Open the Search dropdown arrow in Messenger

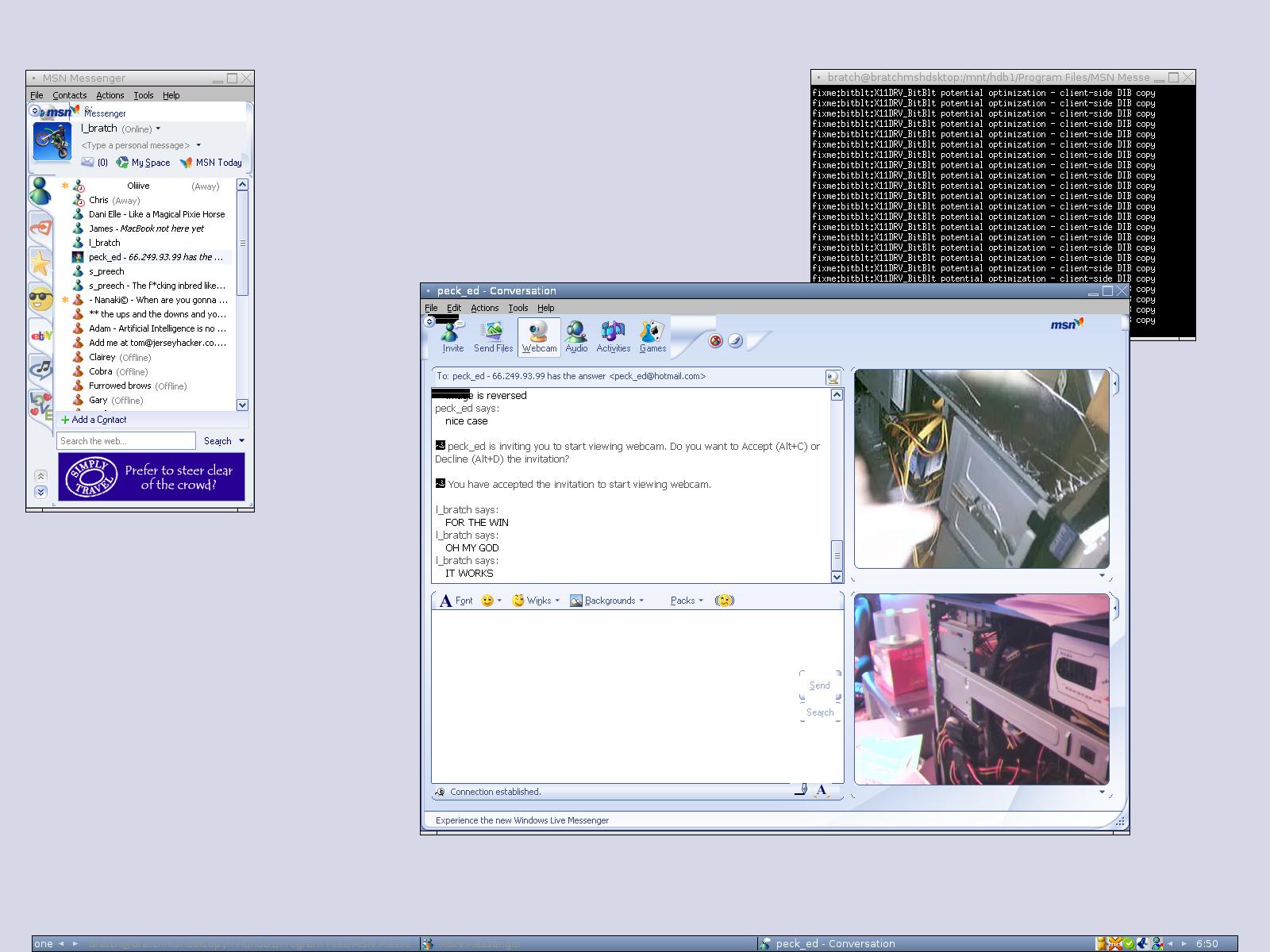[x=242, y=441]
